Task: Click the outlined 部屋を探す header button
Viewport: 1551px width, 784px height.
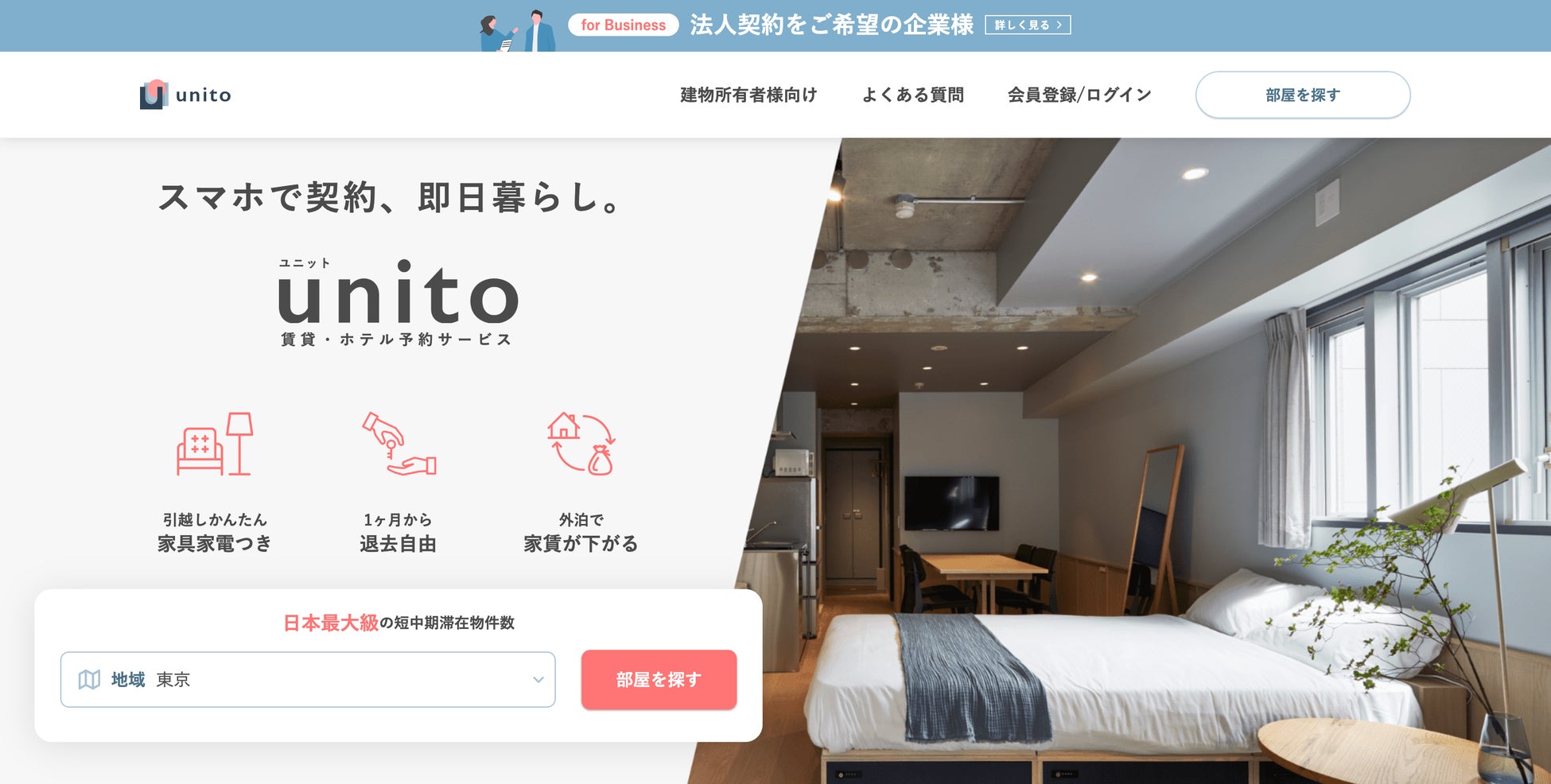Action: [1303, 95]
